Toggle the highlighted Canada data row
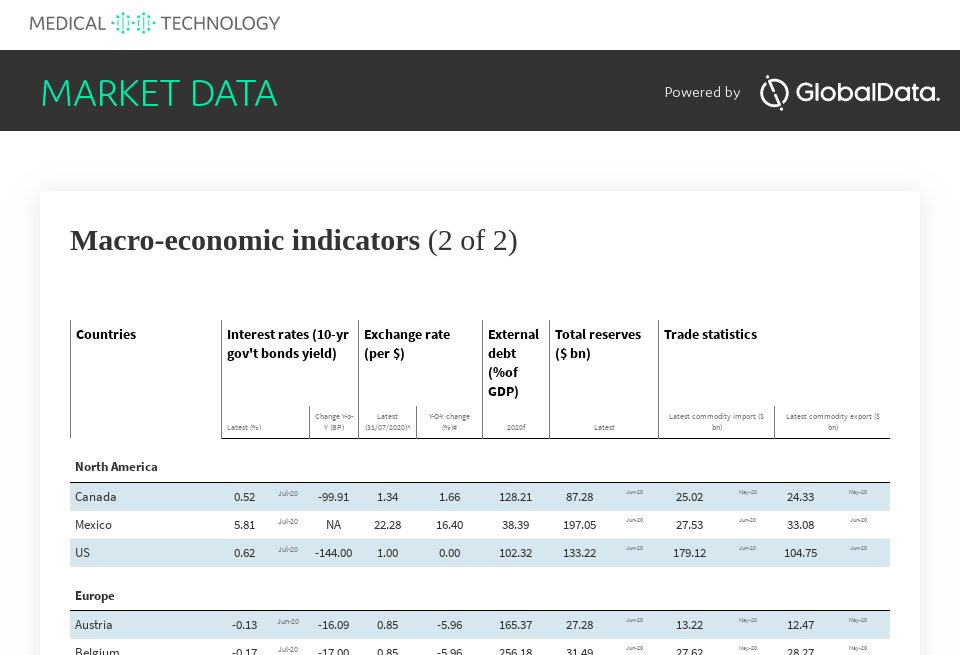 pyautogui.click(x=480, y=497)
